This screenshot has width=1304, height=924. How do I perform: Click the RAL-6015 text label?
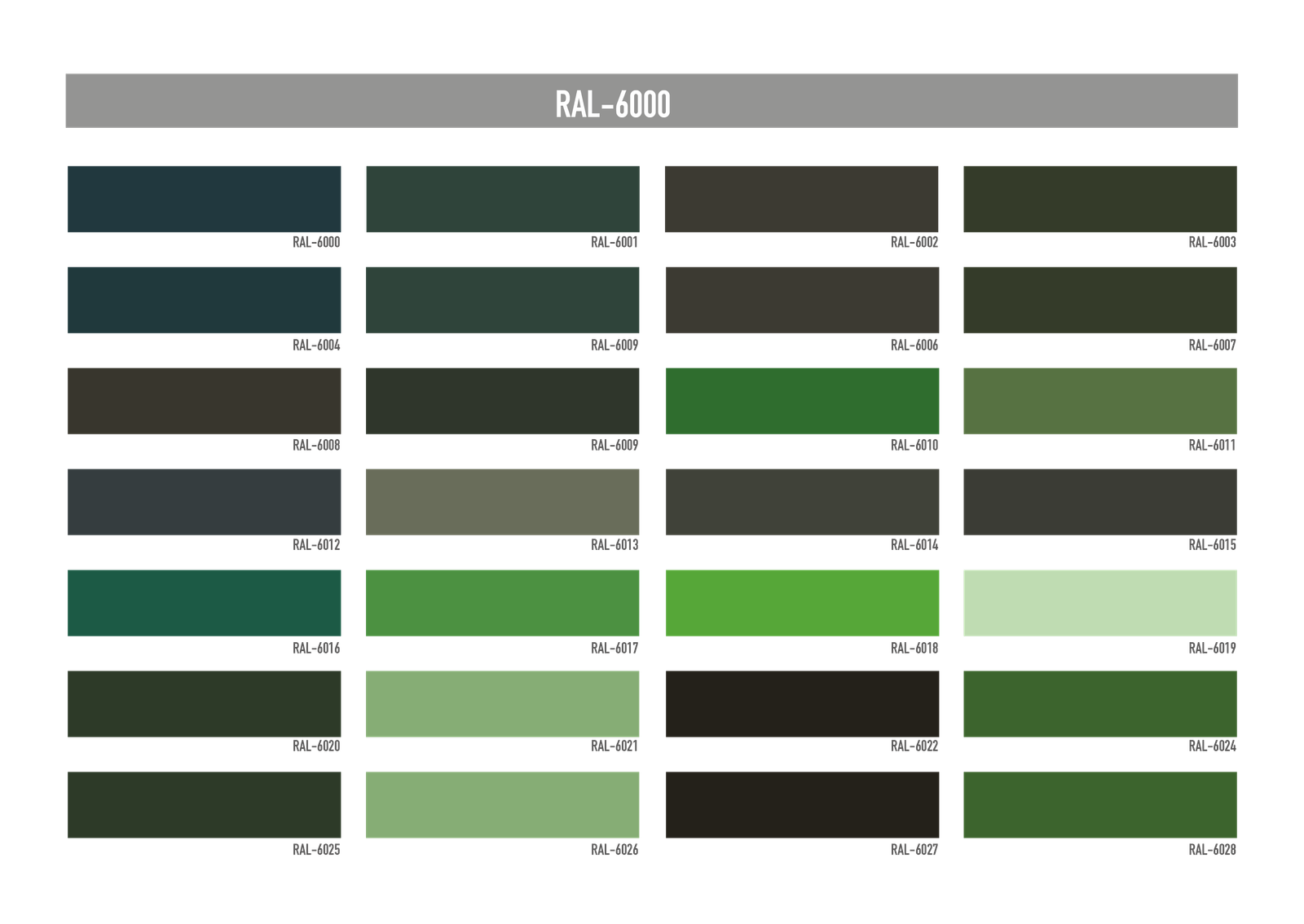coord(1213,545)
